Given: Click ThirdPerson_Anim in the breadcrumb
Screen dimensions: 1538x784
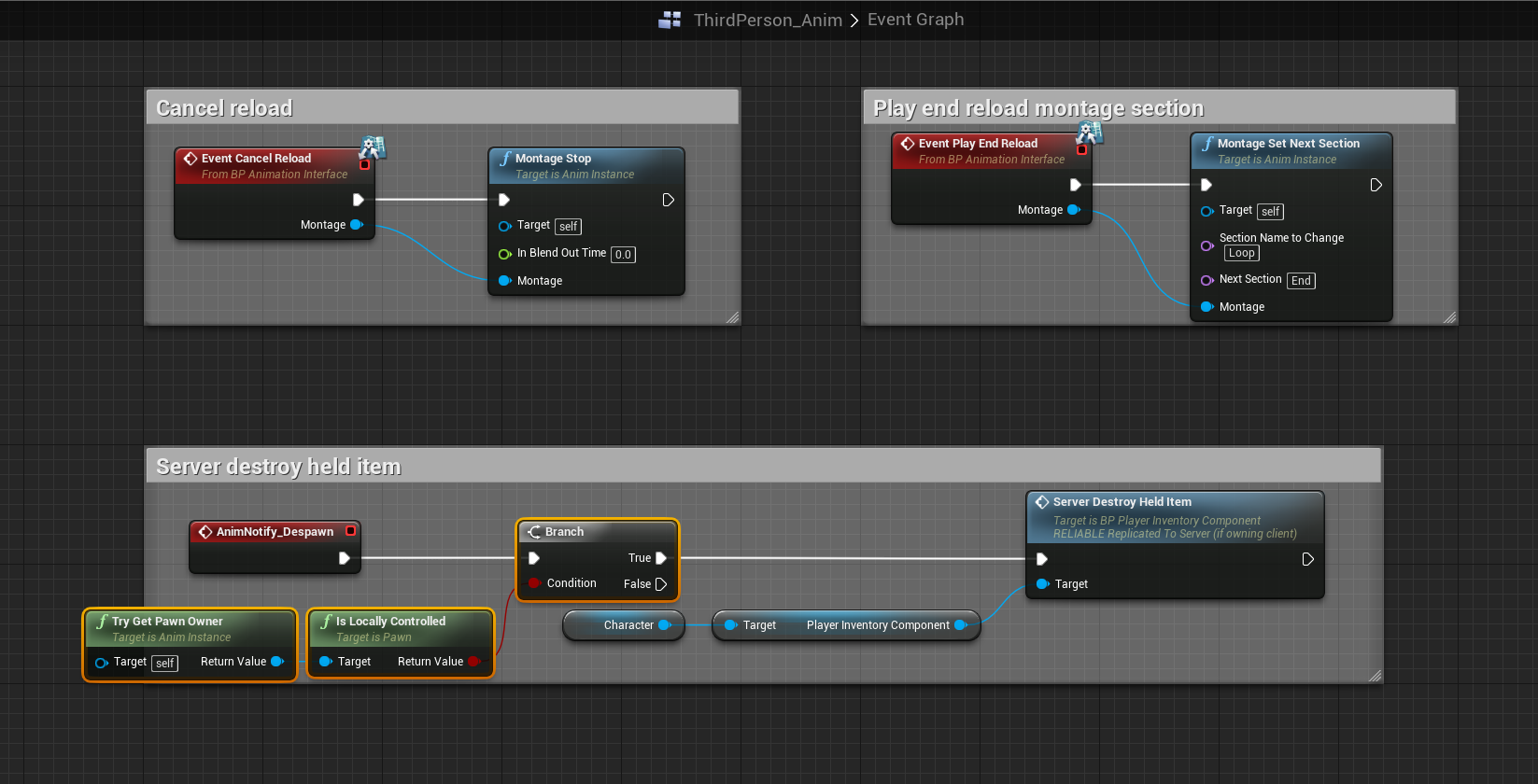Looking at the screenshot, I should tap(767, 20).
